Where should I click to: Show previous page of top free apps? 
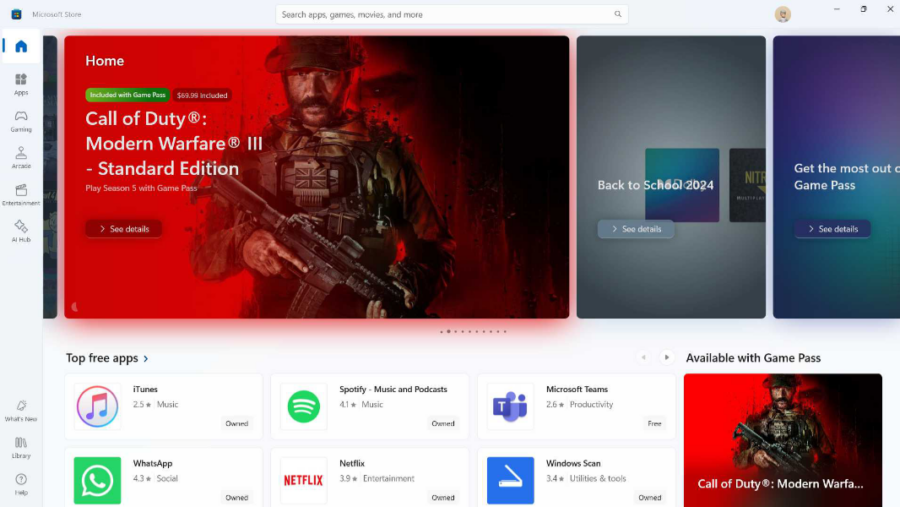pyautogui.click(x=643, y=357)
